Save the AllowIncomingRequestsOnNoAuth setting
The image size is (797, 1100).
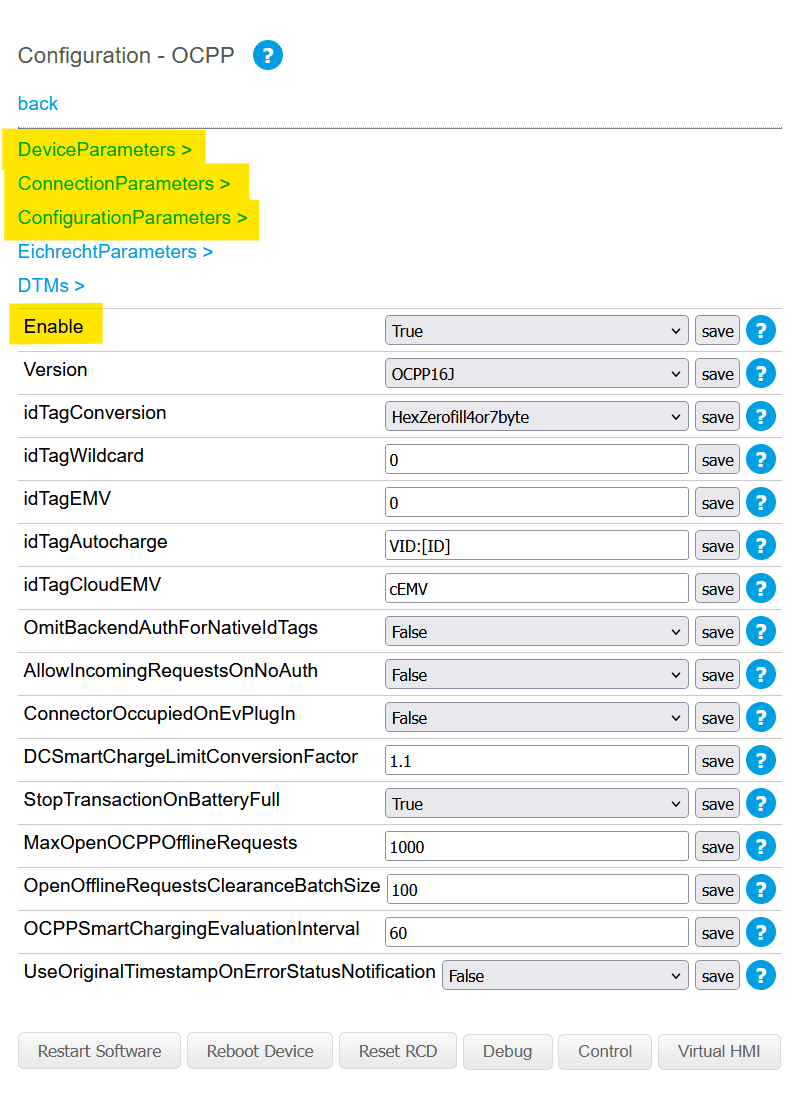[x=717, y=674]
